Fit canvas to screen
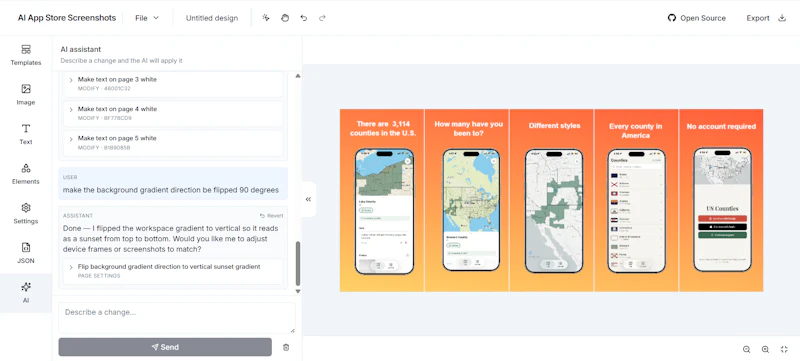The height and width of the screenshot is (361, 800). click(784, 349)
